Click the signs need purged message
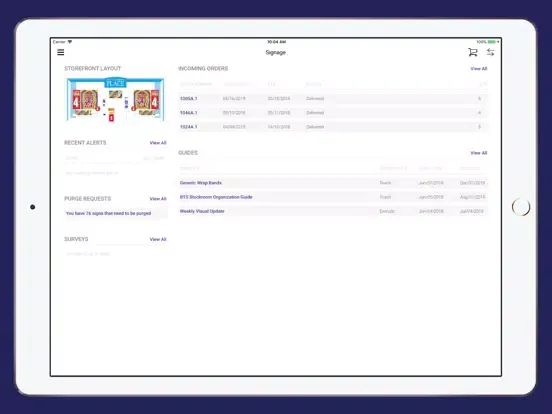 pos(108,213)
